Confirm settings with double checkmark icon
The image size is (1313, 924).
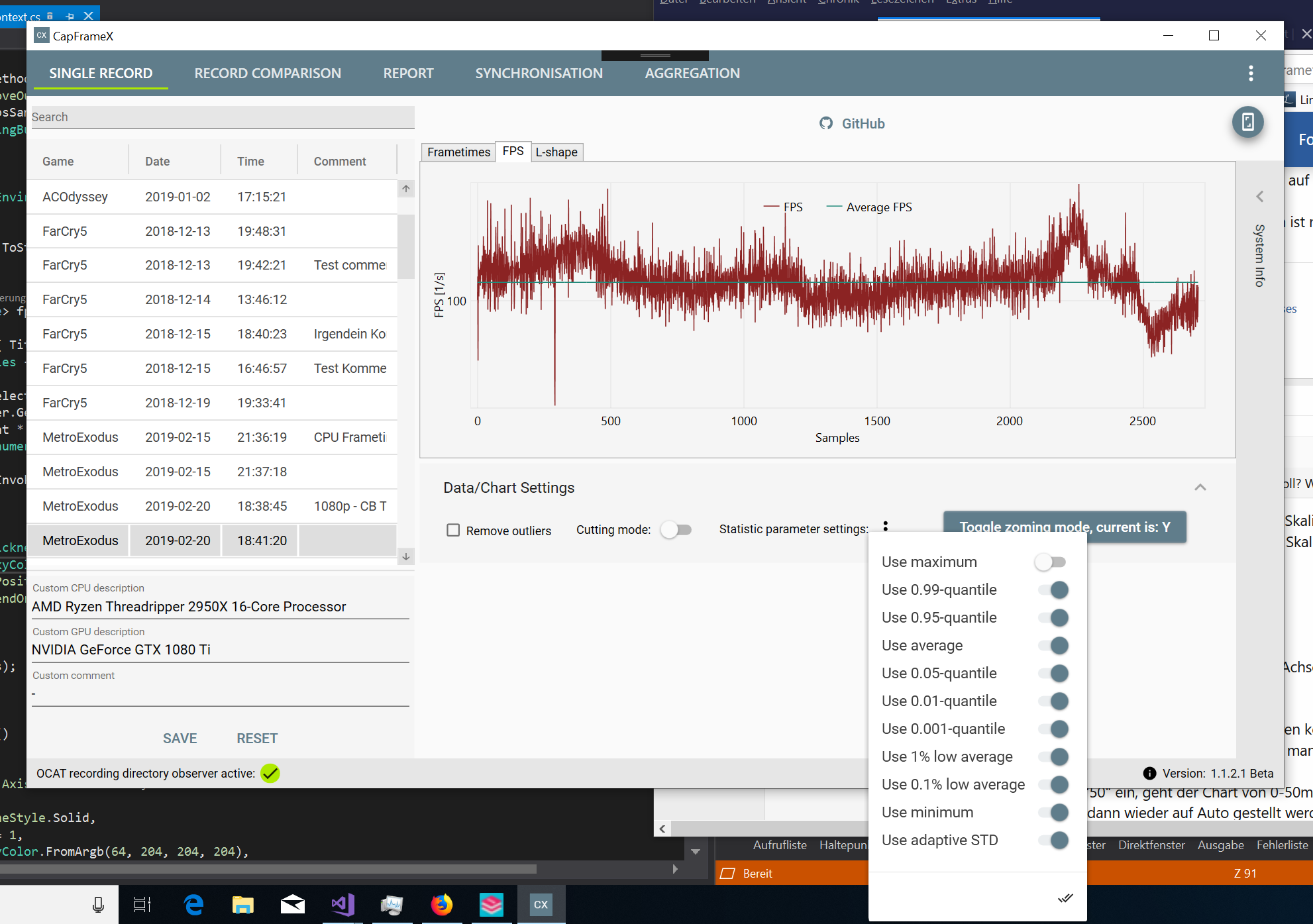click(x=1065, y=898)
